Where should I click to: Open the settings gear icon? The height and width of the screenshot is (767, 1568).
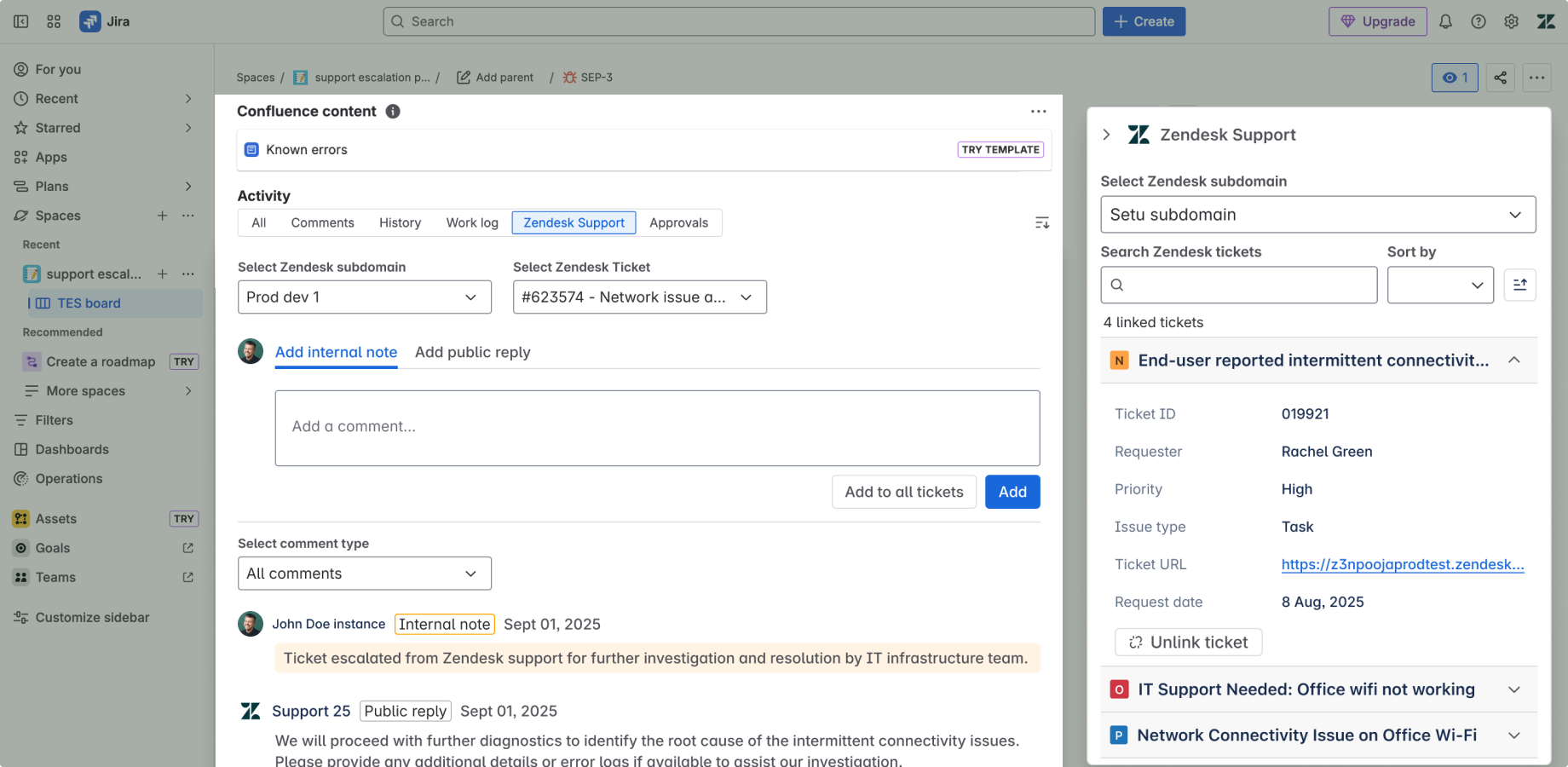click(x=1511, y=21)
